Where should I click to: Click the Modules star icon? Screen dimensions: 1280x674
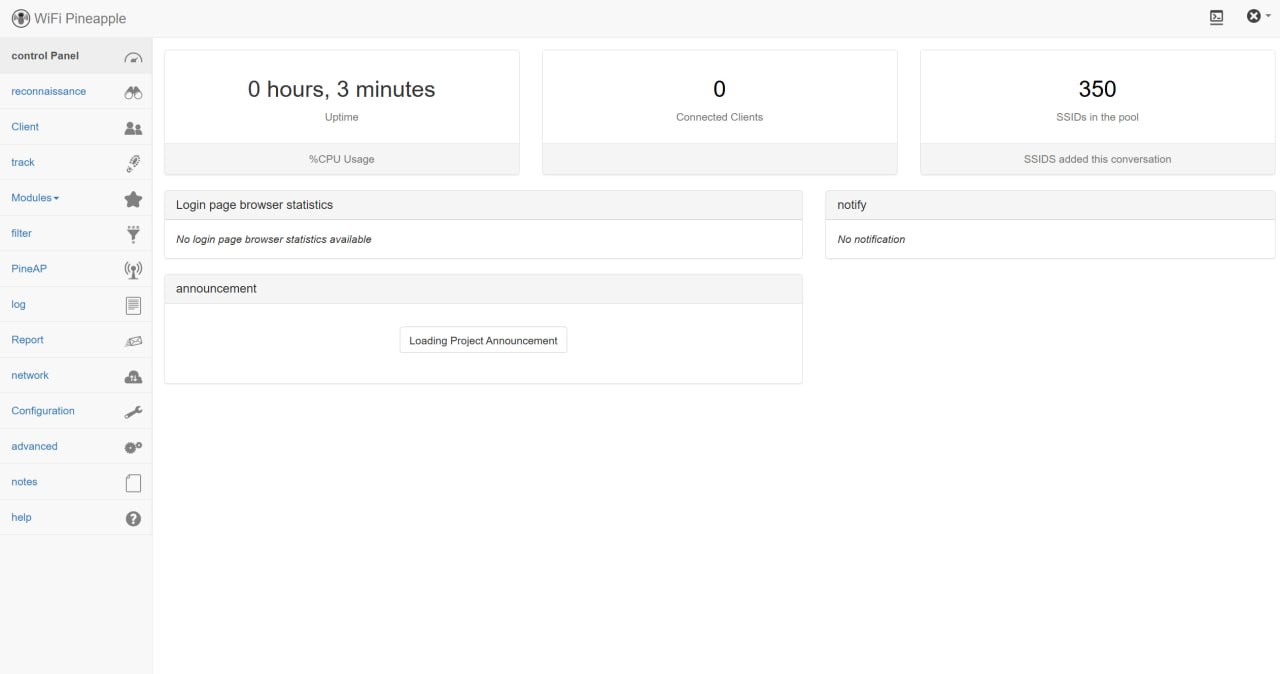click(133, 199)
